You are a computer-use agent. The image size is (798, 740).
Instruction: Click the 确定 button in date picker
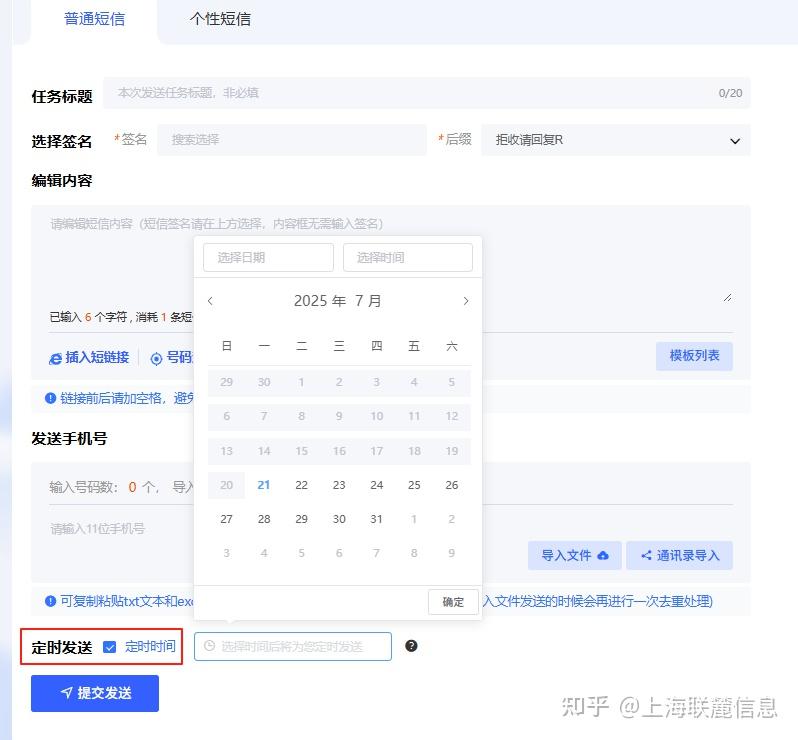tap(453, 602)
